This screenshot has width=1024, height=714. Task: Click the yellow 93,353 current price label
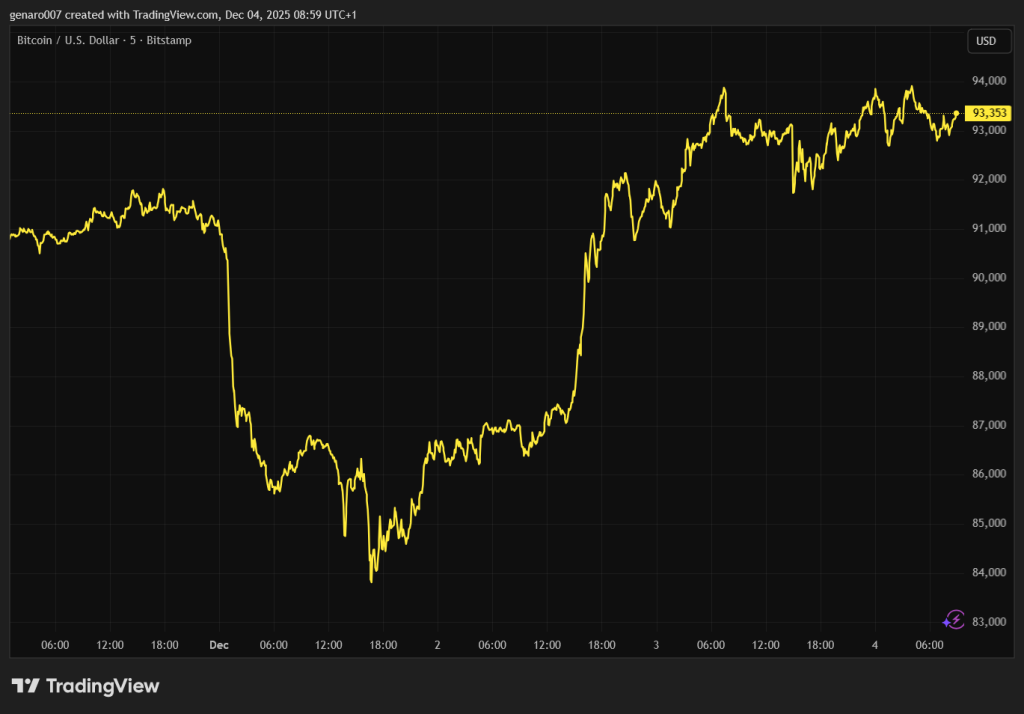(x=989, y=113)
